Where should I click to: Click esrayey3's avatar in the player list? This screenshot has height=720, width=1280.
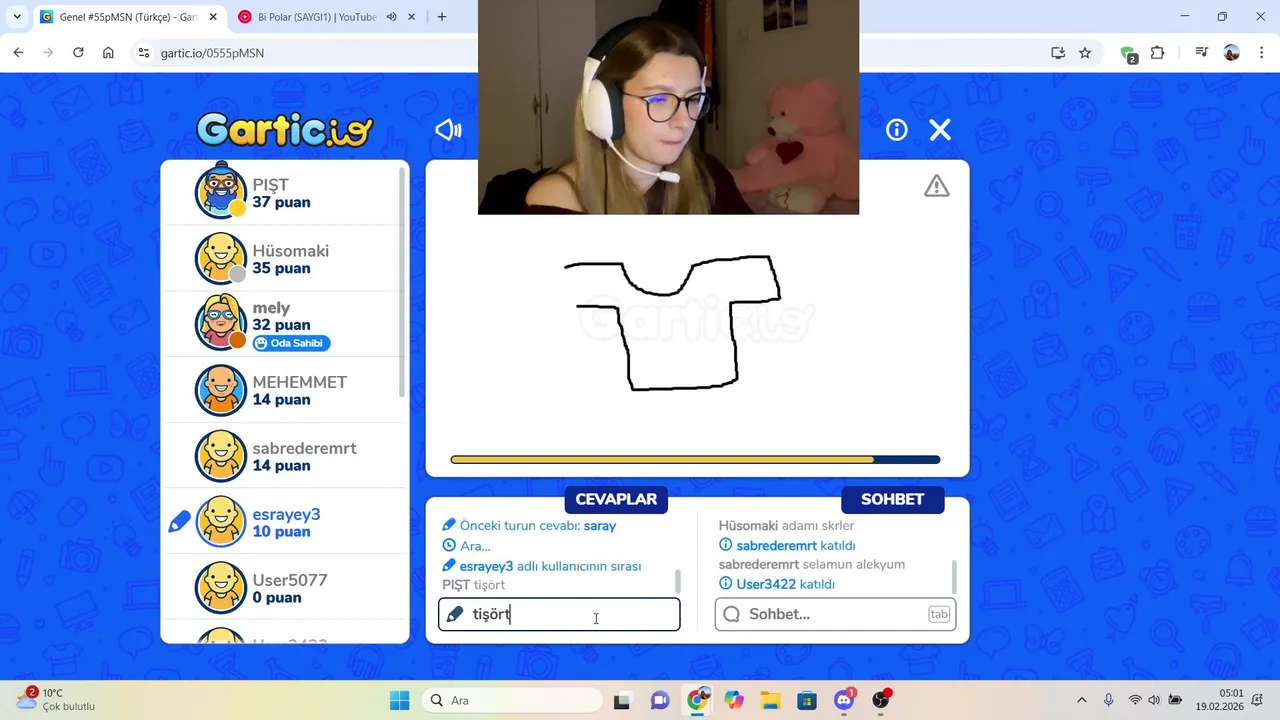220,522
